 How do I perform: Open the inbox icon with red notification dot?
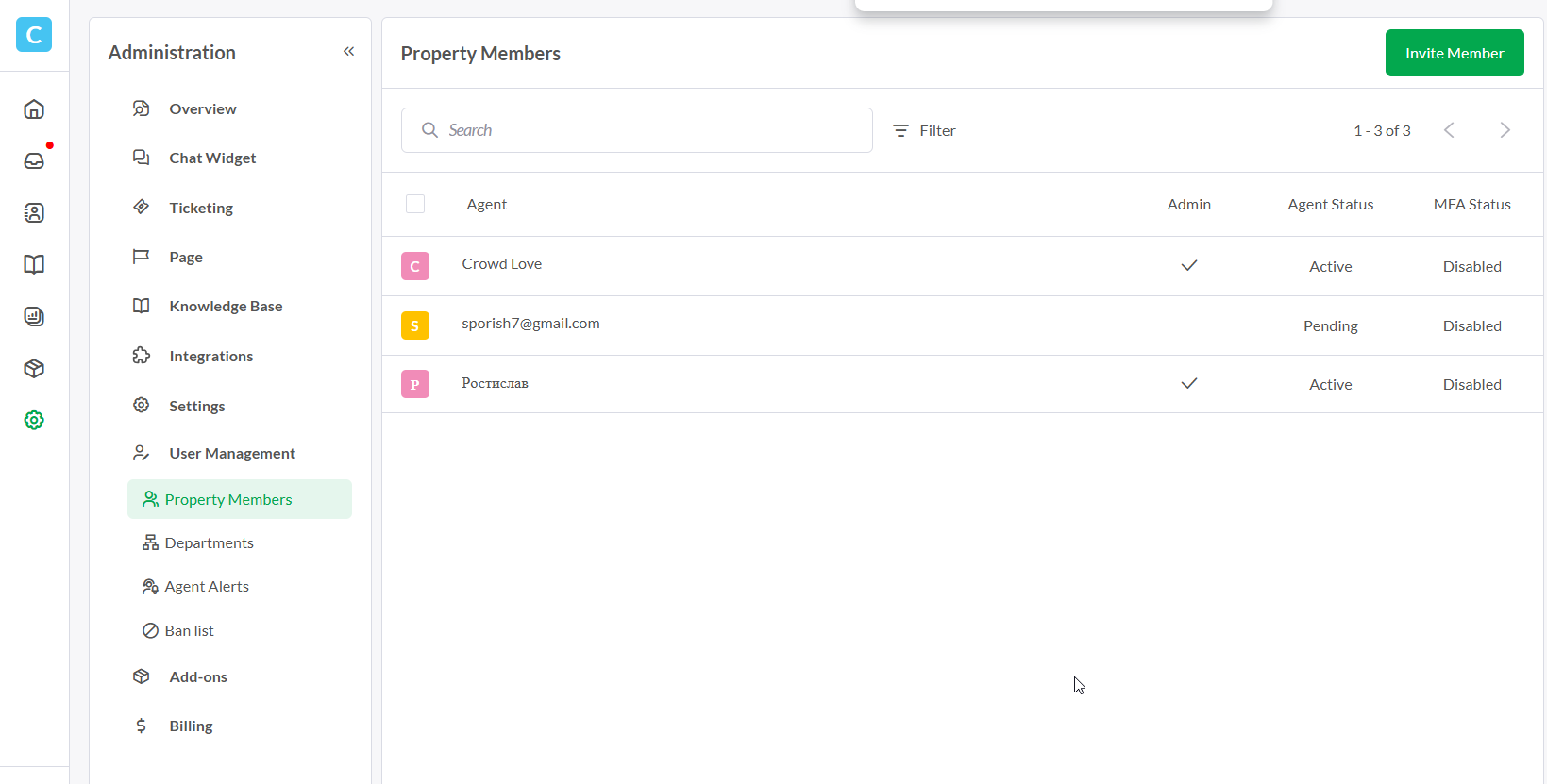click(34, 160)
